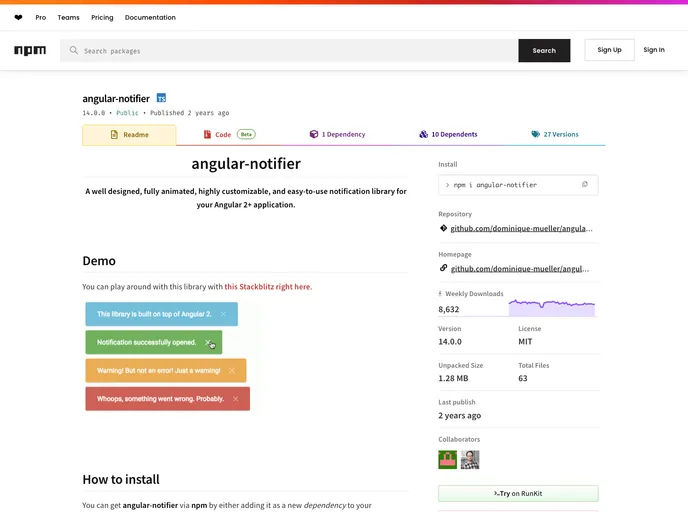Click the Public label under the package name
The height and width of the screenshot is (512, 688).
pyautogui.click(x=127, y=113)
